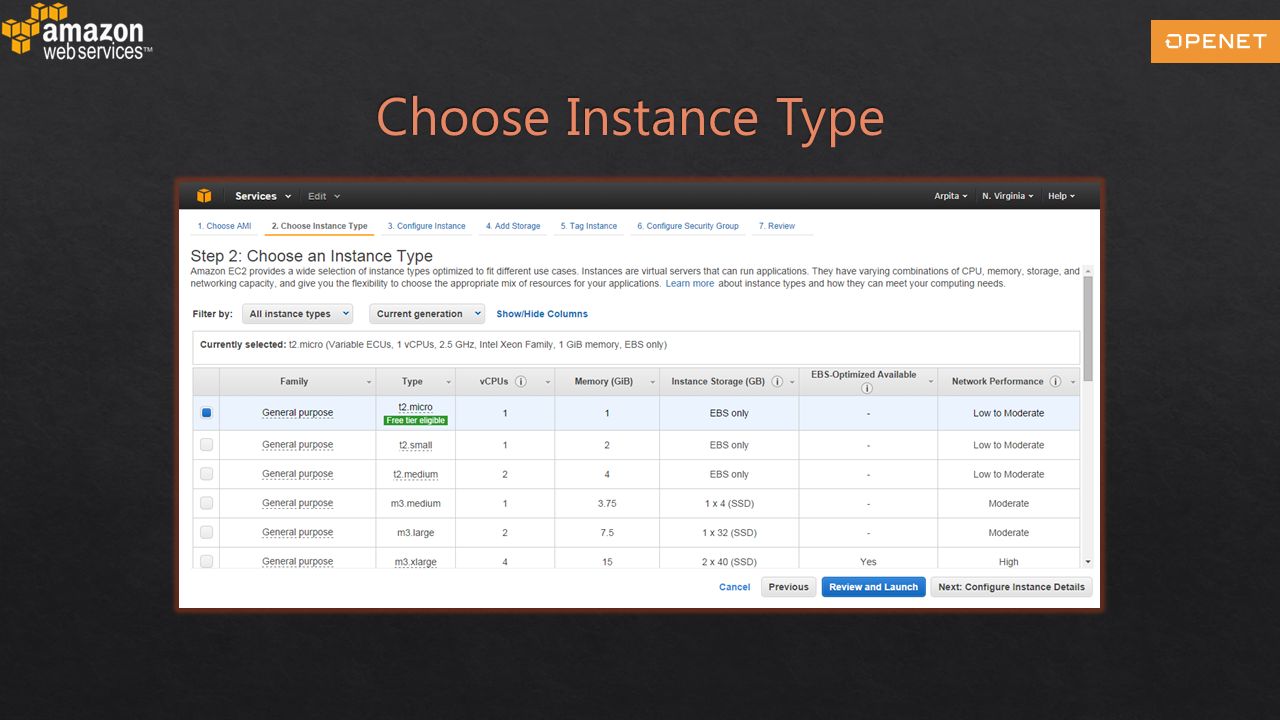Click the t2.small type cell
The image size is (1280, 720).
[x=415, y=445]
